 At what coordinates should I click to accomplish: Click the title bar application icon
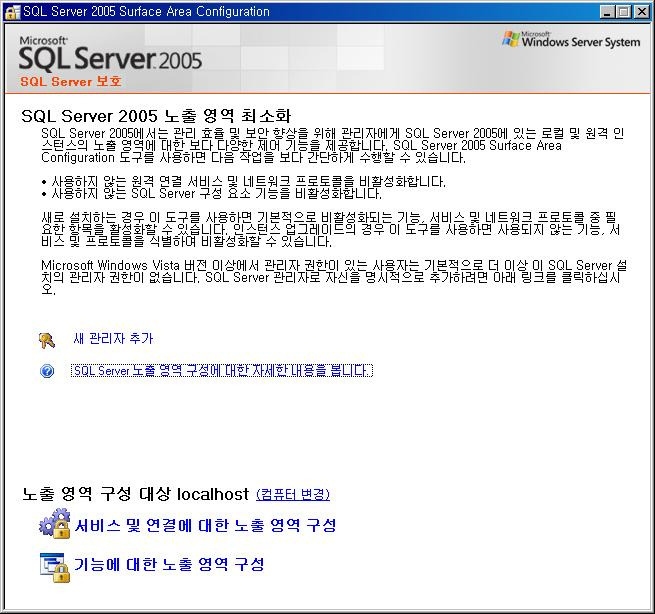pos(12,12)
